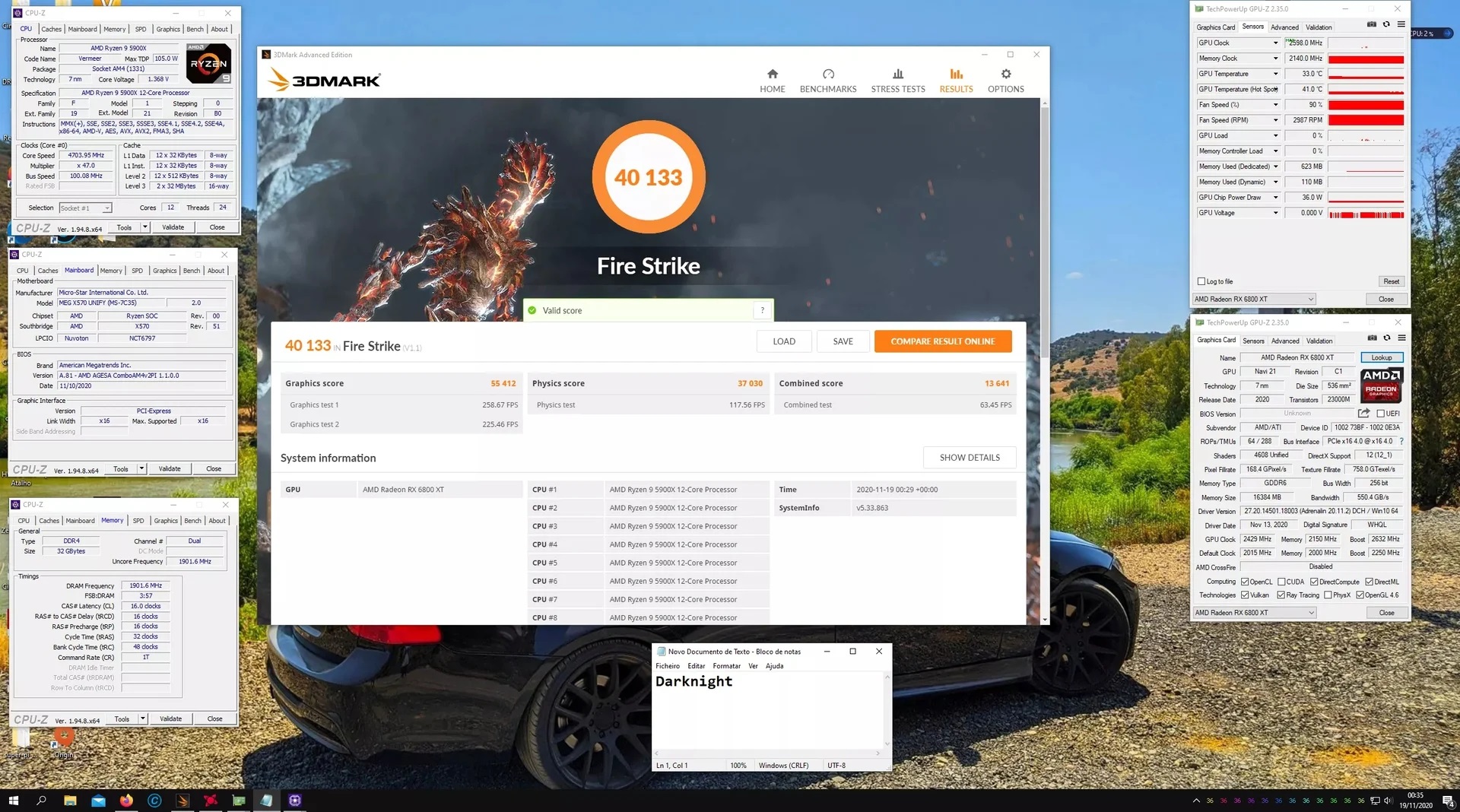Image resolution: width=1460 pixels, height=812 pixels.
Task: Open the notification center icon
Action: [1447, 801]
